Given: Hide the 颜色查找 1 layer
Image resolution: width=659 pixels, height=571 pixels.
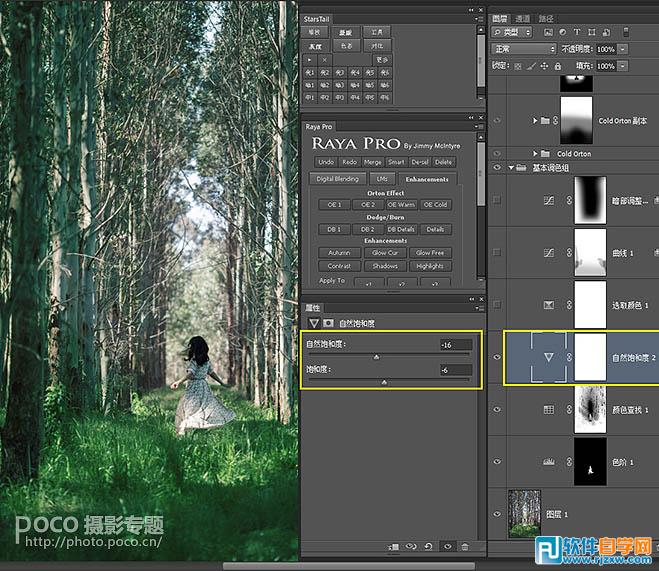Looking at the screenshot, I should pos(497,410).
